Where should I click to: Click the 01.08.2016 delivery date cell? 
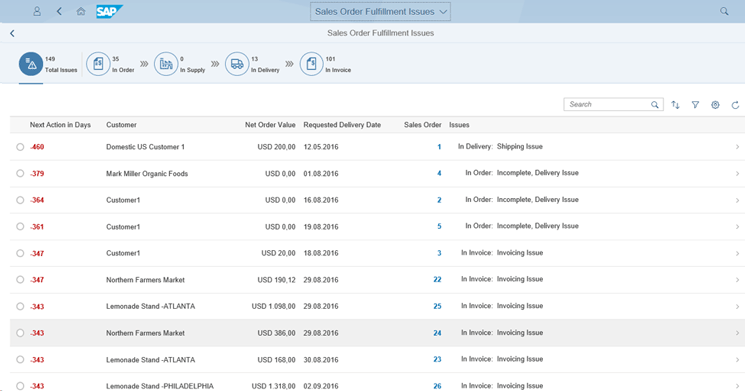(x=321, y=173)
